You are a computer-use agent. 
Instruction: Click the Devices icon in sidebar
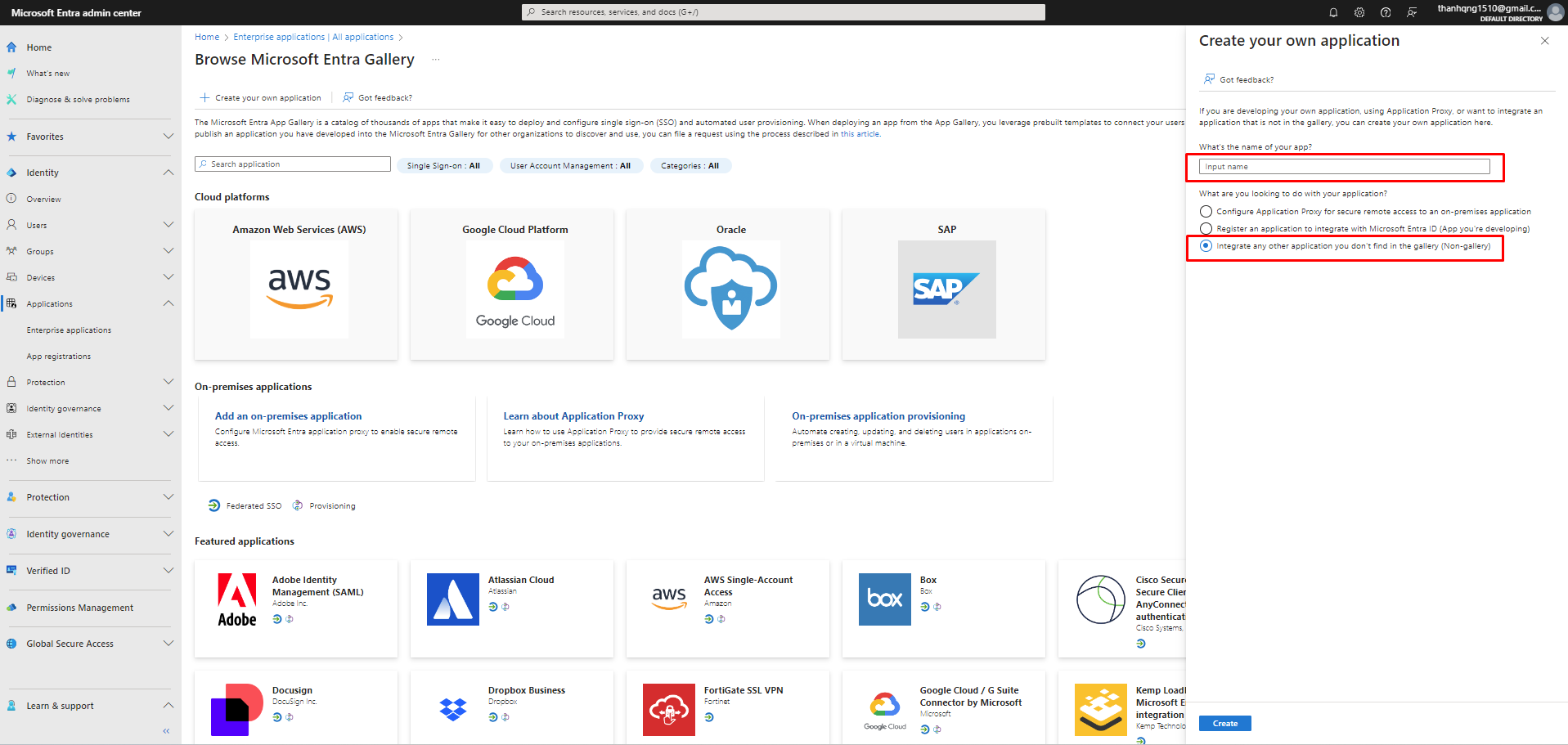coord(11,277)
